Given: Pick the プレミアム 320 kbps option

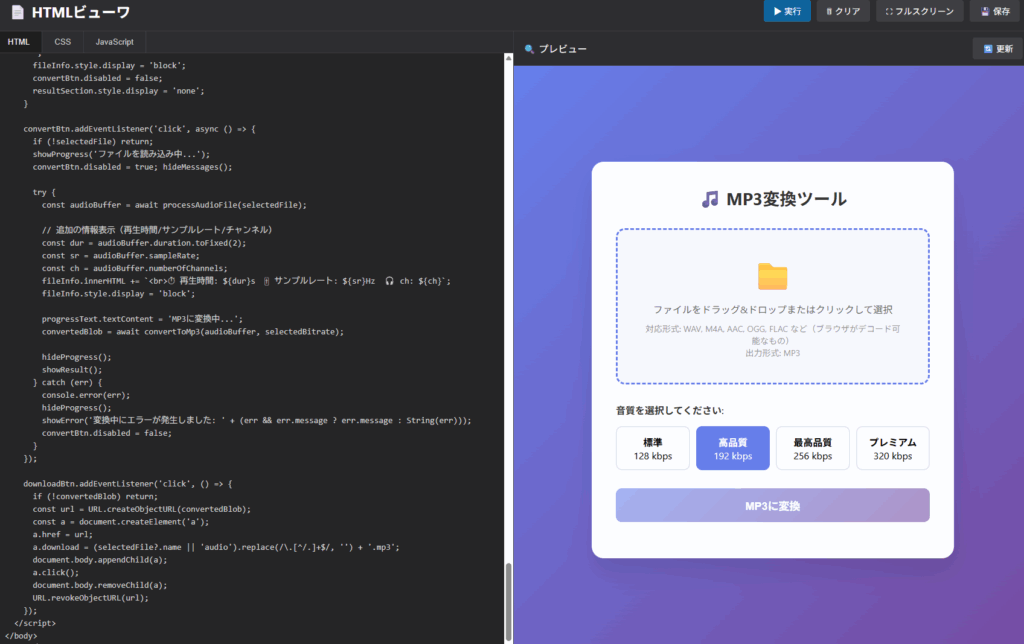Looking at the screenshot, I should pos(892,448).
